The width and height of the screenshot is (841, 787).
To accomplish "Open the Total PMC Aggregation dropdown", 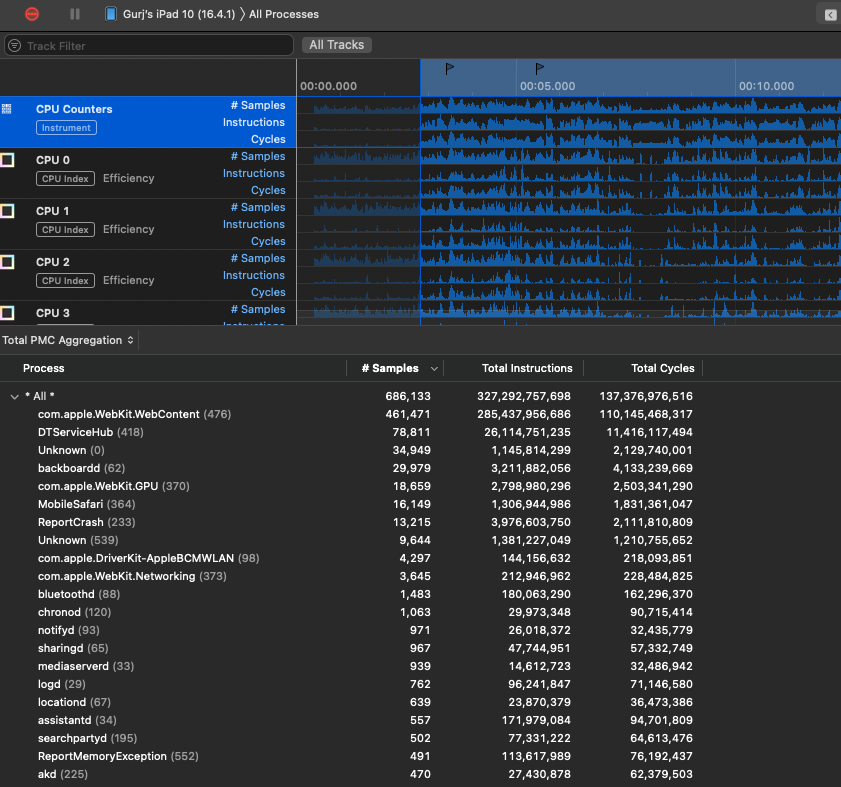I will coord(68,340).
